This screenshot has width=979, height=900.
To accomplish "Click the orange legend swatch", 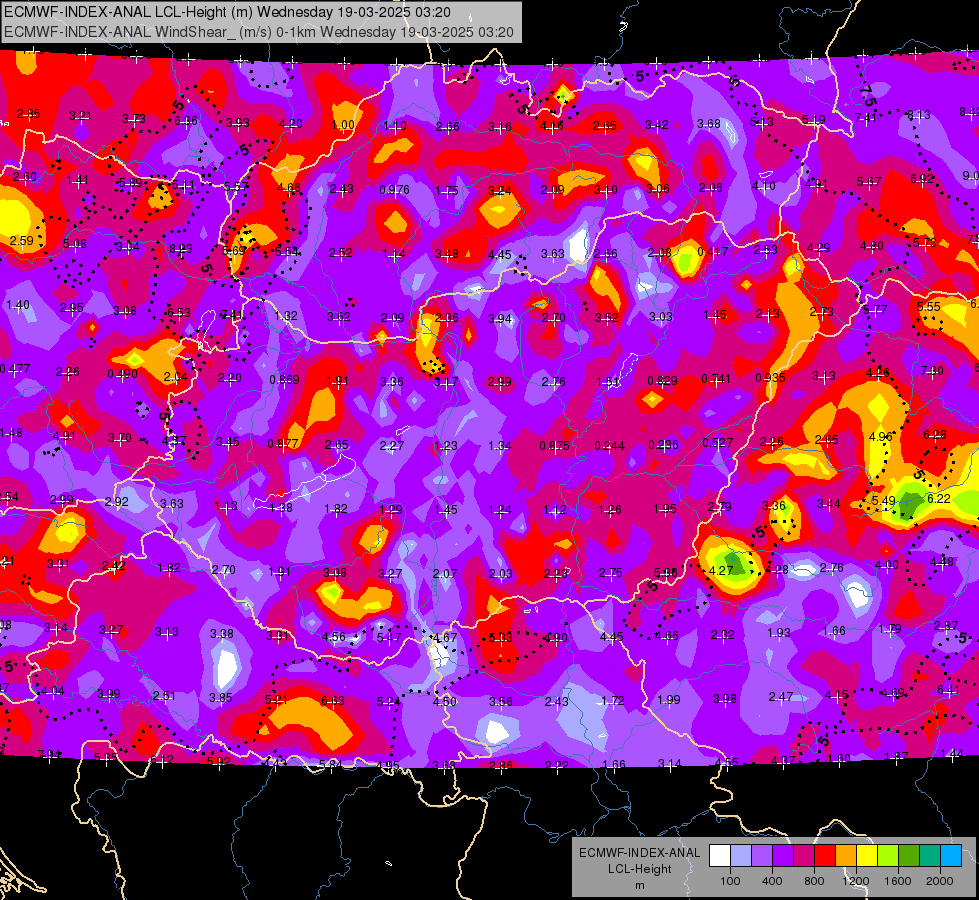I will [x=846, y=856].
